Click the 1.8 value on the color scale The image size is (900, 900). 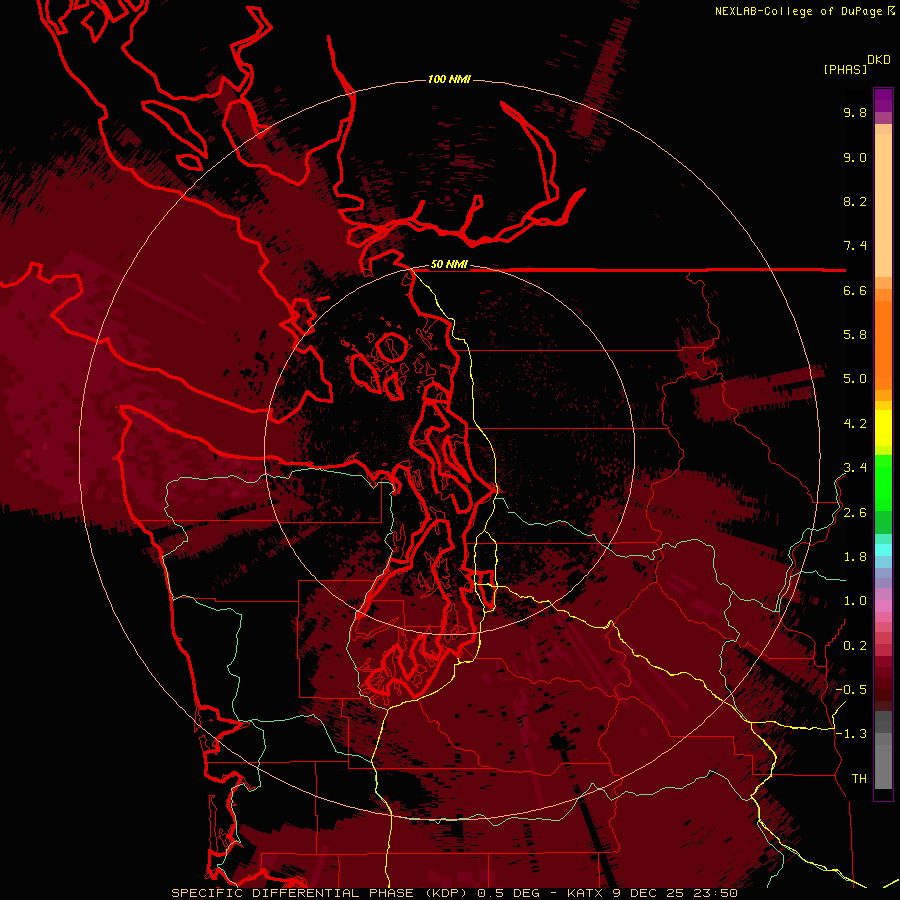coord(855,557)
